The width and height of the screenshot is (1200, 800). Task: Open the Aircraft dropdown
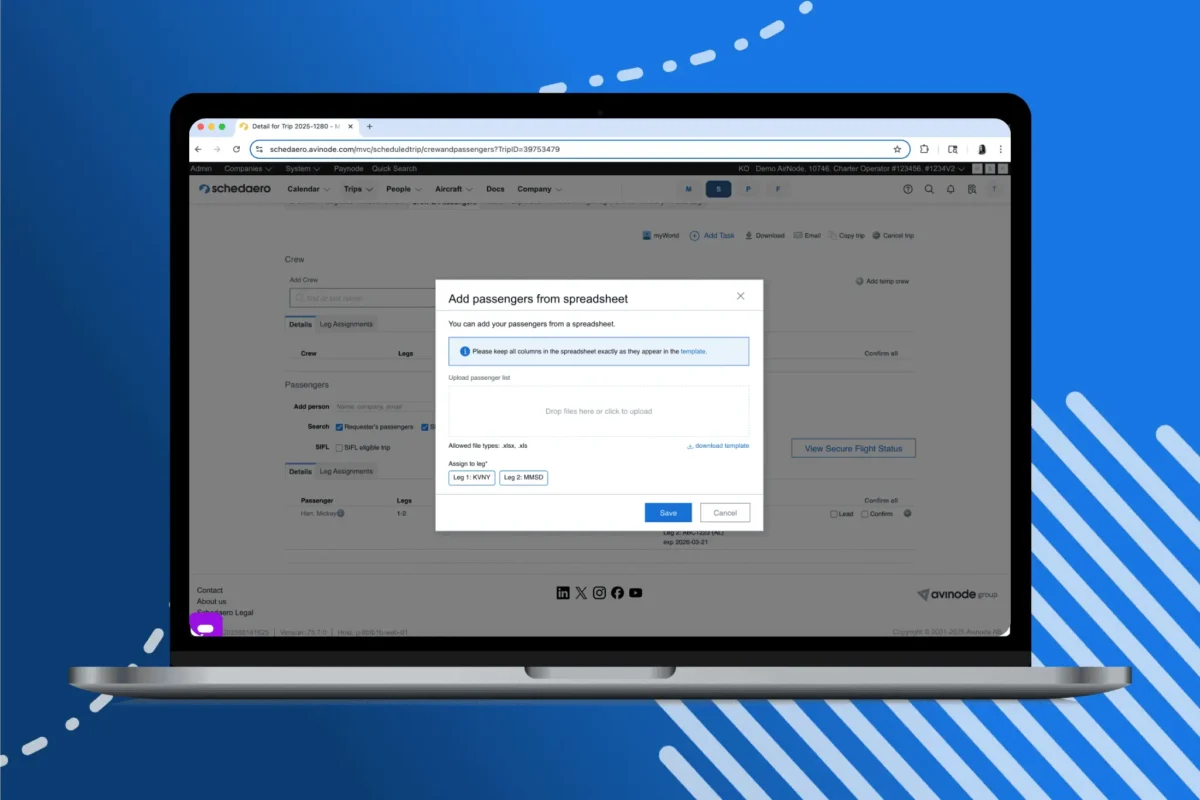450,189
